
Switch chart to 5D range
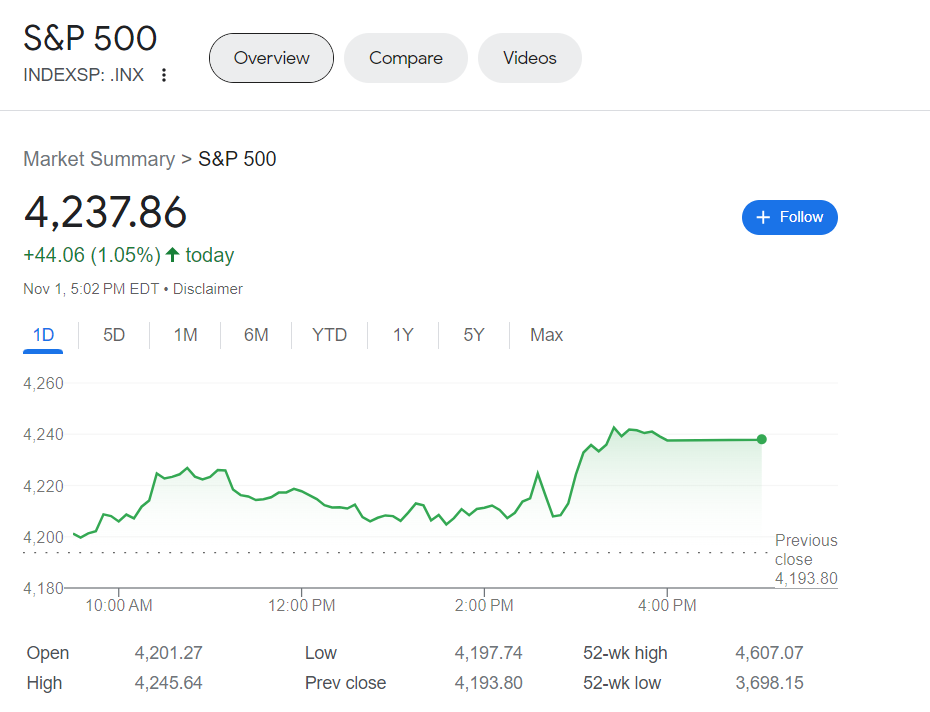click(x=114, y=335)
